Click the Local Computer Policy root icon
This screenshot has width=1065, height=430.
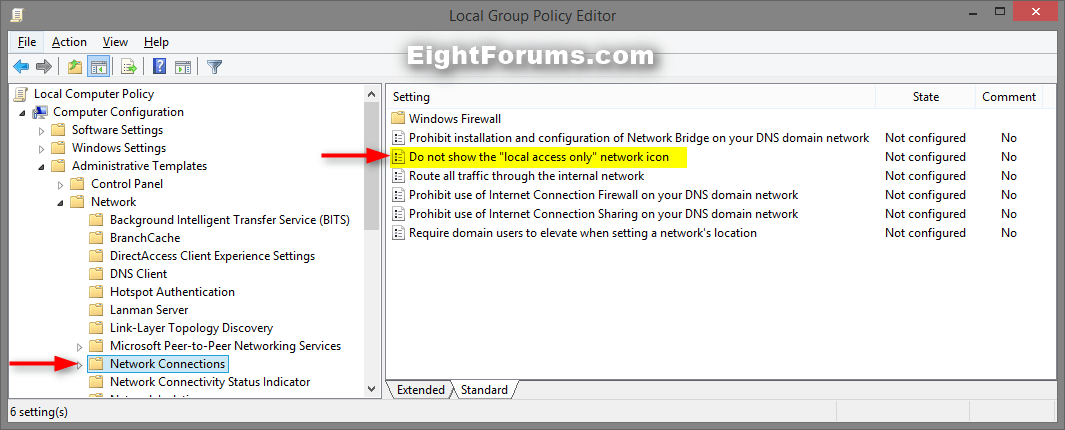click(20, 94)
